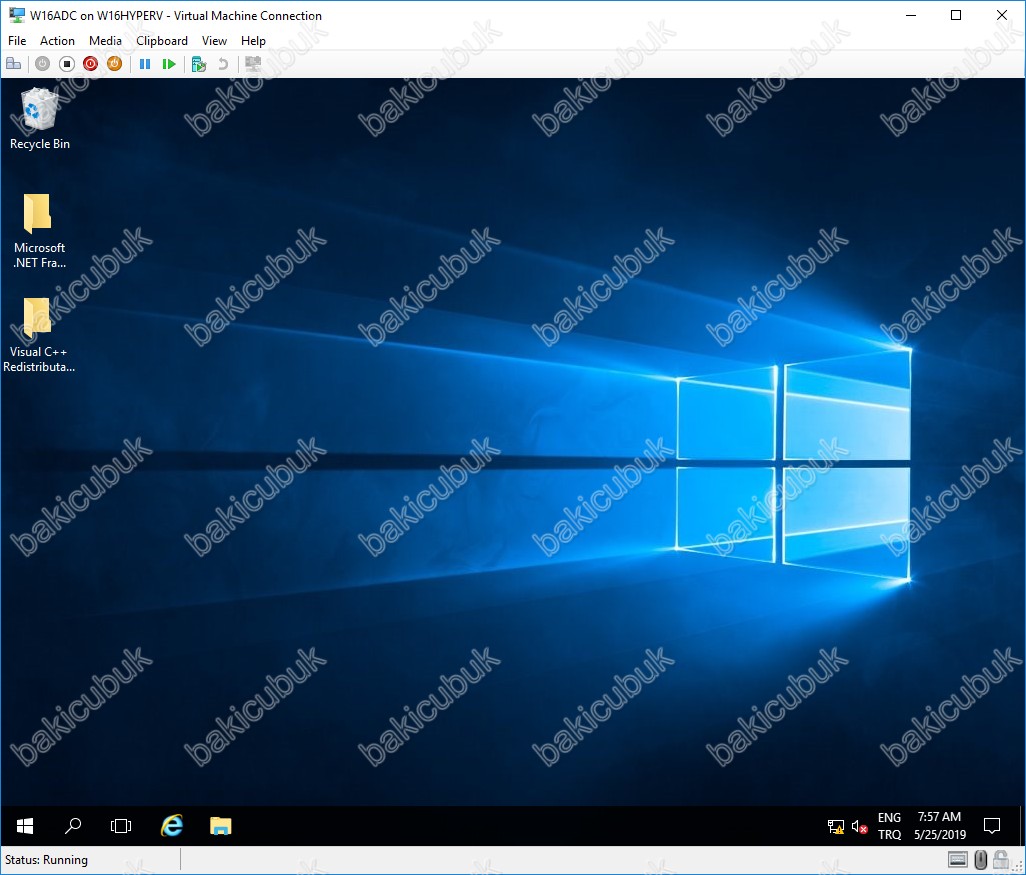Open the Media menu
1026x875 pixels.
coord(105,41)
